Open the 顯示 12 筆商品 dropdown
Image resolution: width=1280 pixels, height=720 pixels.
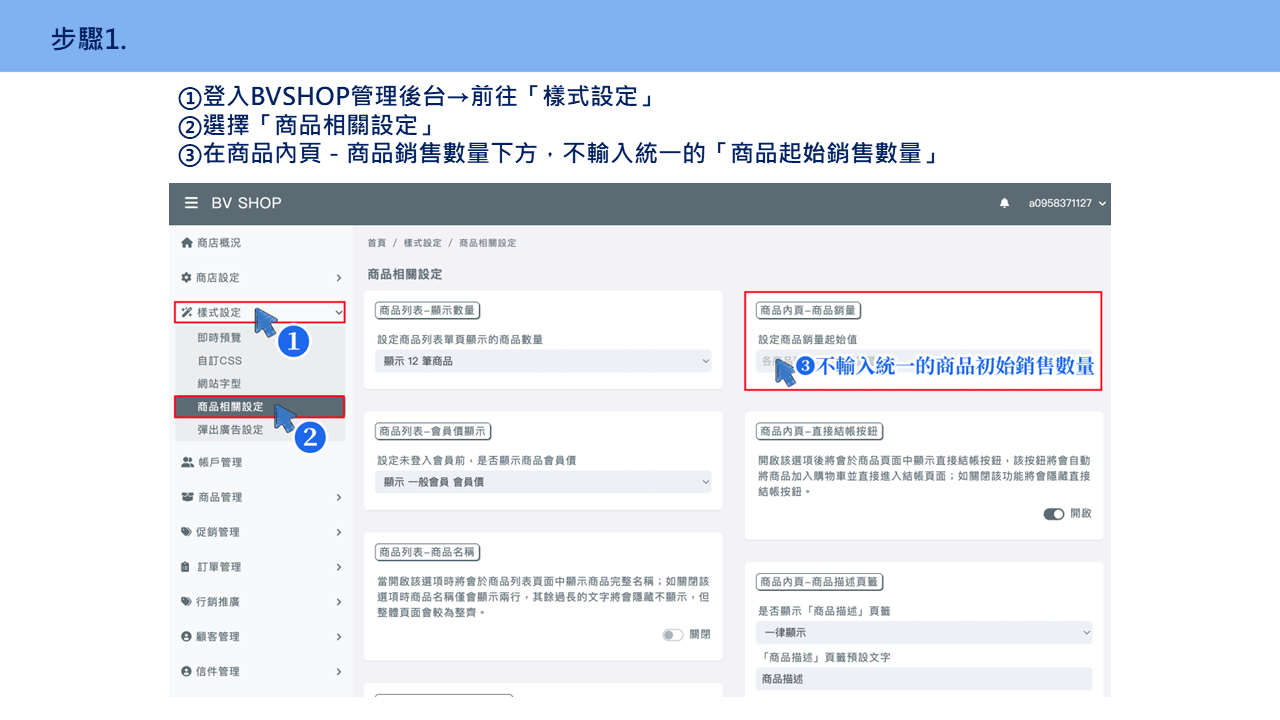[544, 361]
